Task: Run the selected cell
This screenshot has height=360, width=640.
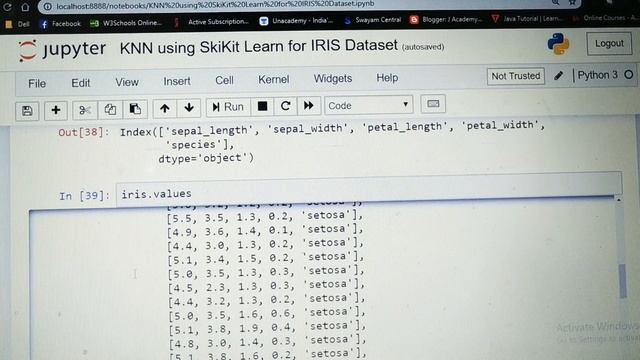Action: coord(228,107)
